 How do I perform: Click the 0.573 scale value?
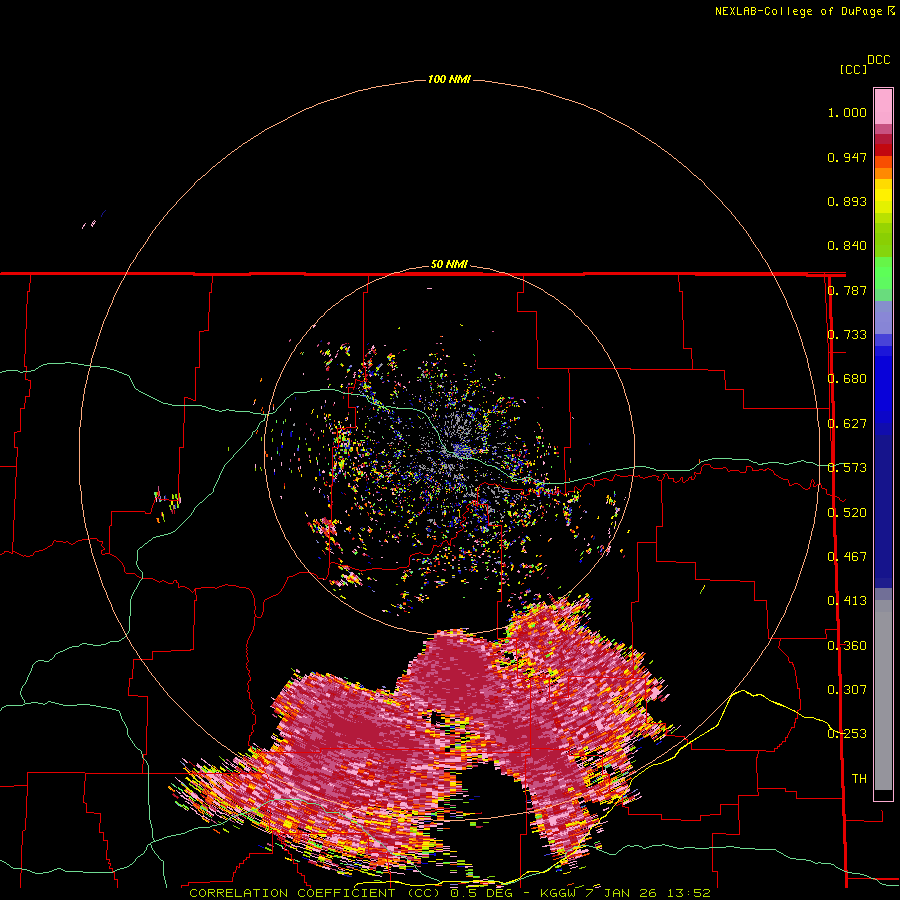[x=847, y=468]
